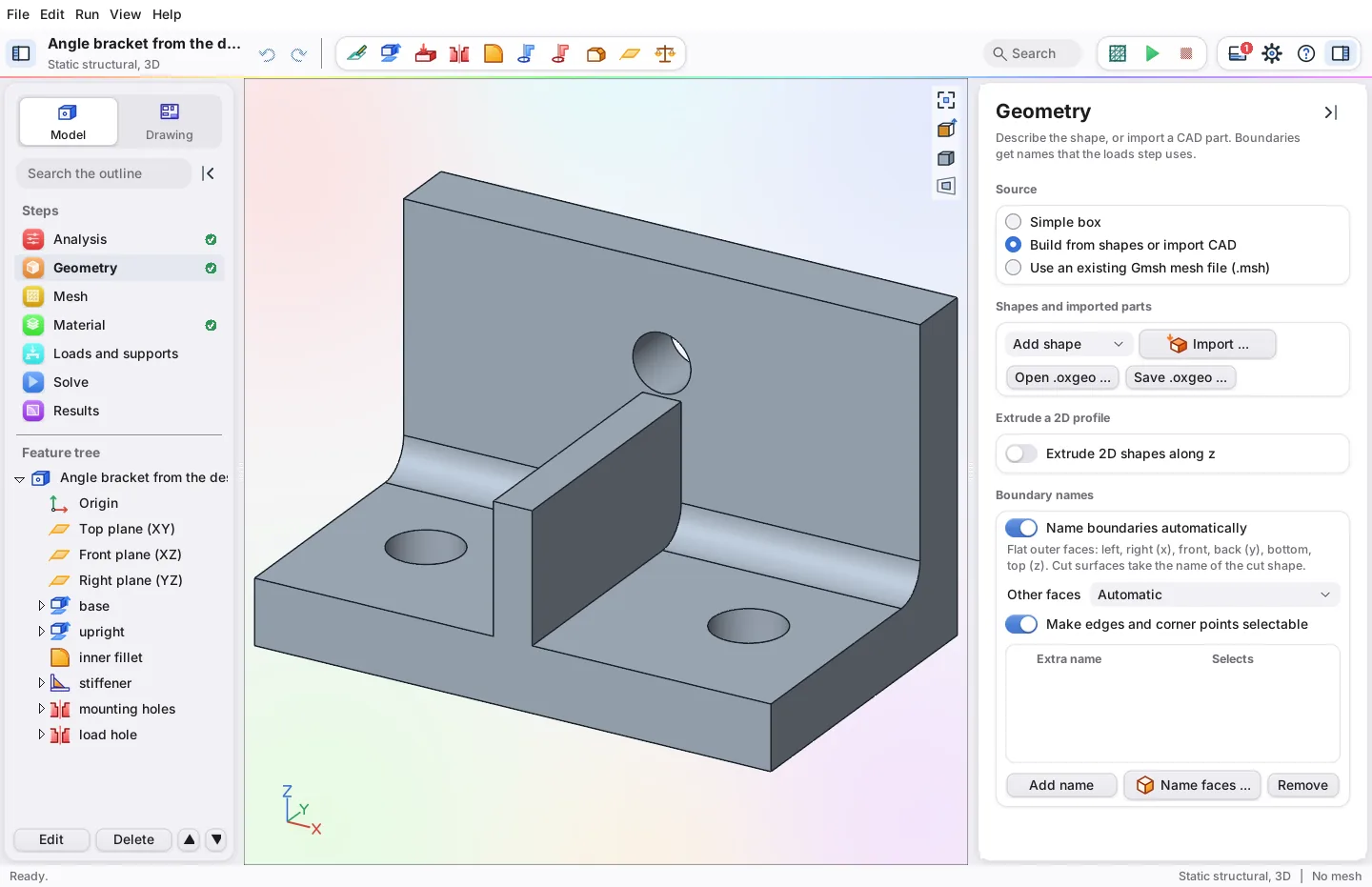Toggle the left sidebar icon beside title
This screenshot has width=1372, height=887.
click(21, 53)
